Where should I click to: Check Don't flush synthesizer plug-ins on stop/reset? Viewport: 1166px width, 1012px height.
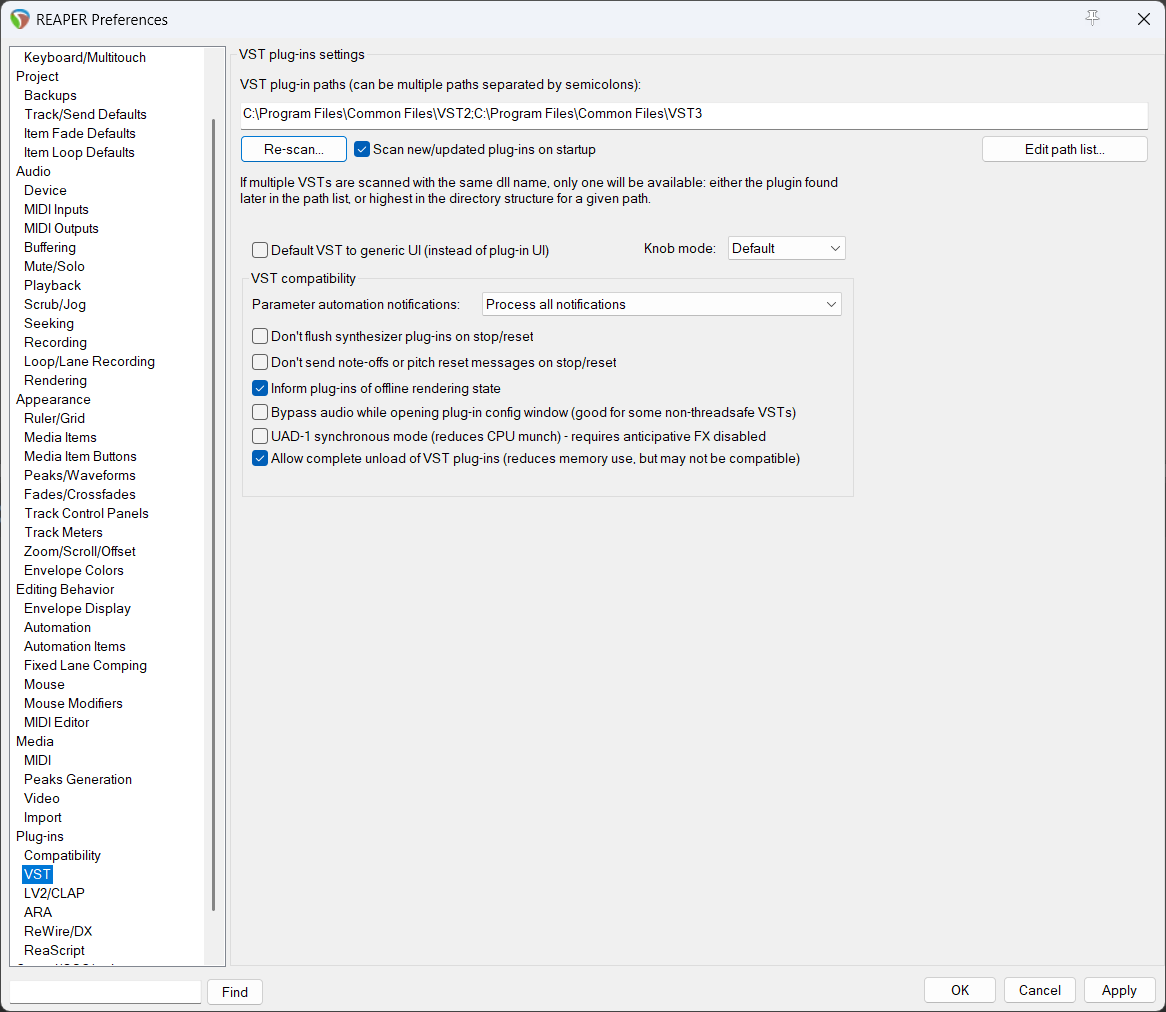[260, 336]
